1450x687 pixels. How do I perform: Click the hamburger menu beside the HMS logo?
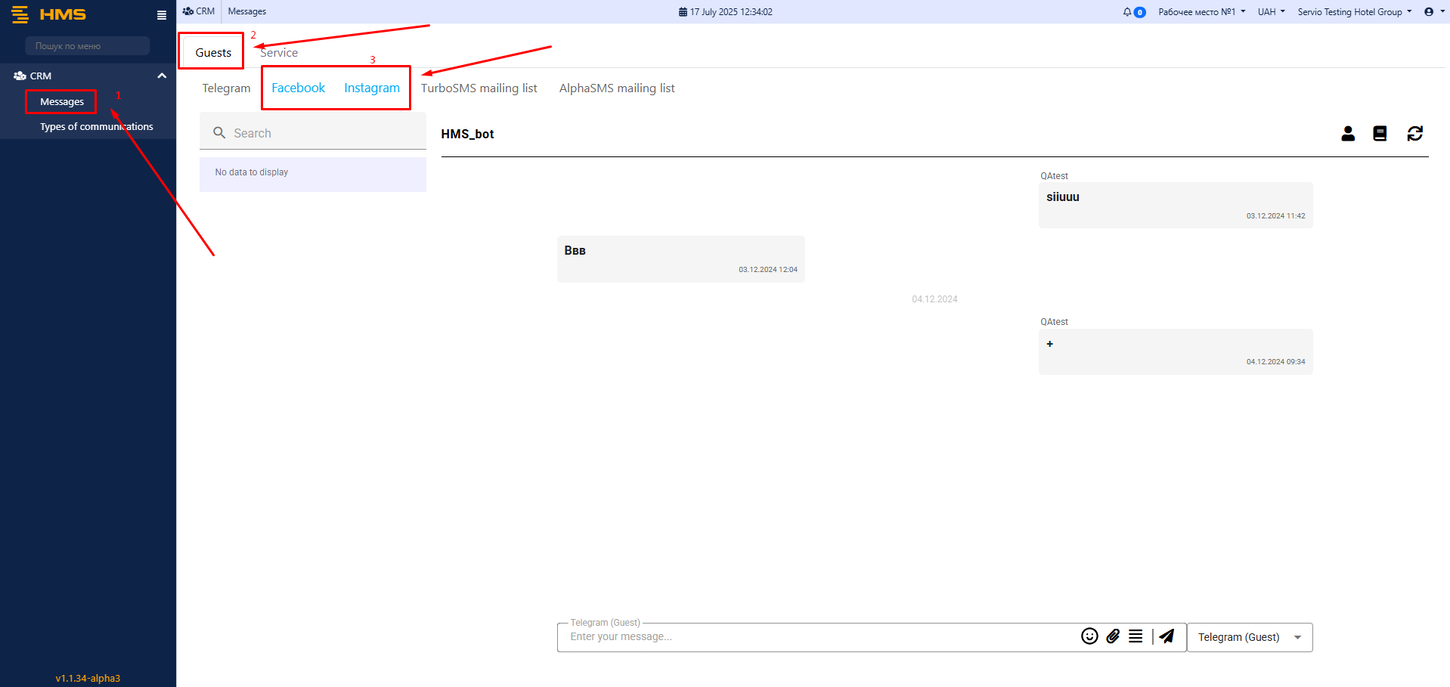click(161, 14)
